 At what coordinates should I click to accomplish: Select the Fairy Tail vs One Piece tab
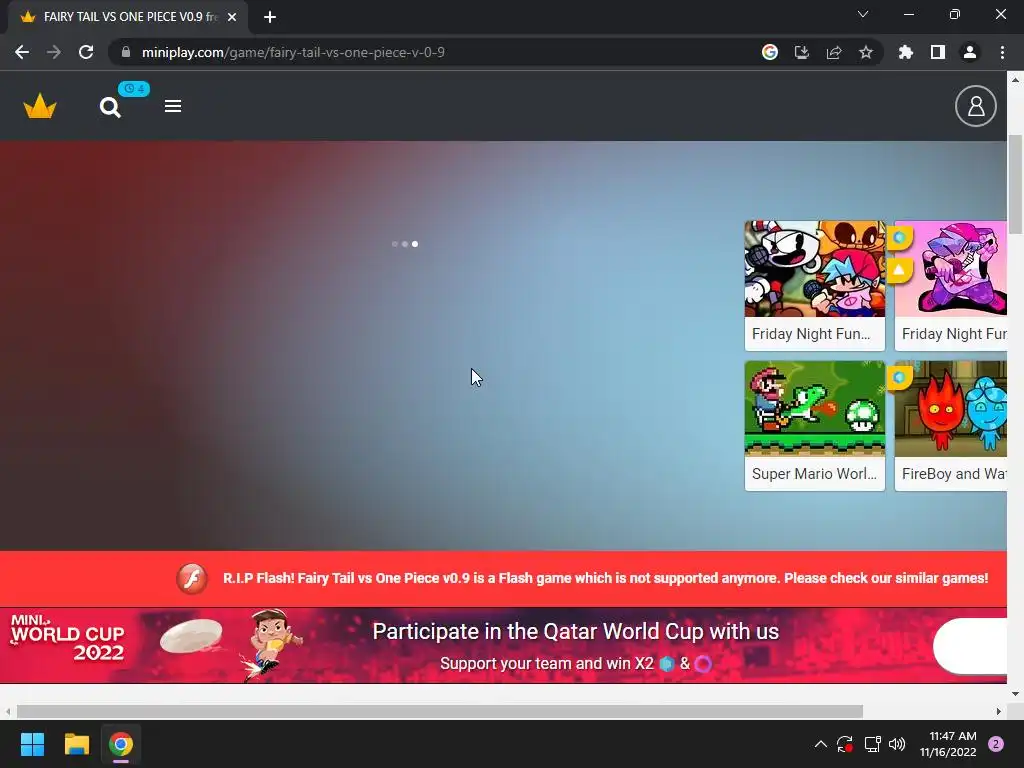(128, 17)
